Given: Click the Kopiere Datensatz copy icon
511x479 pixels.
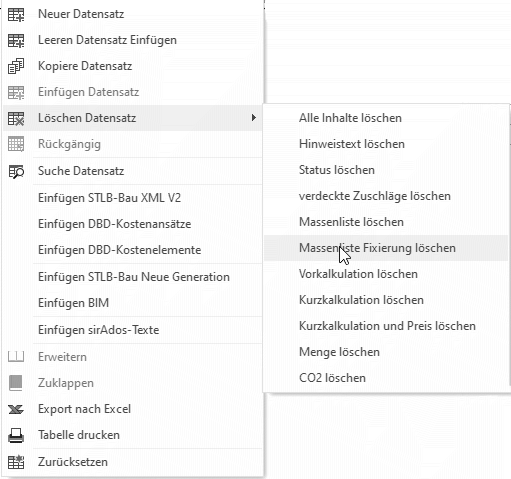Looking at the screenshot, I should point(16,66).
